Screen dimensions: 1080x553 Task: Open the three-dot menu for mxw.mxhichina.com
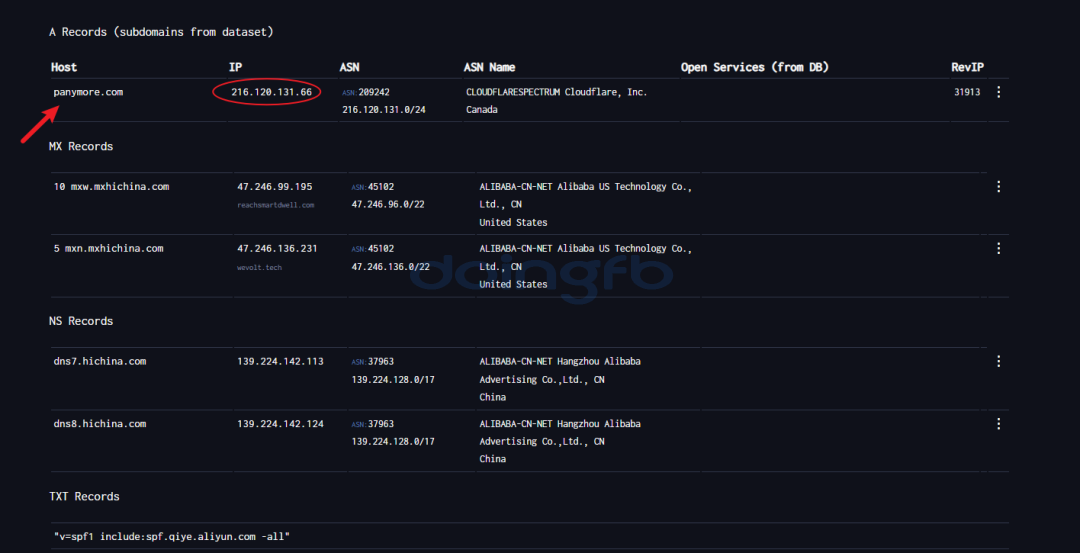click(998, 187)
